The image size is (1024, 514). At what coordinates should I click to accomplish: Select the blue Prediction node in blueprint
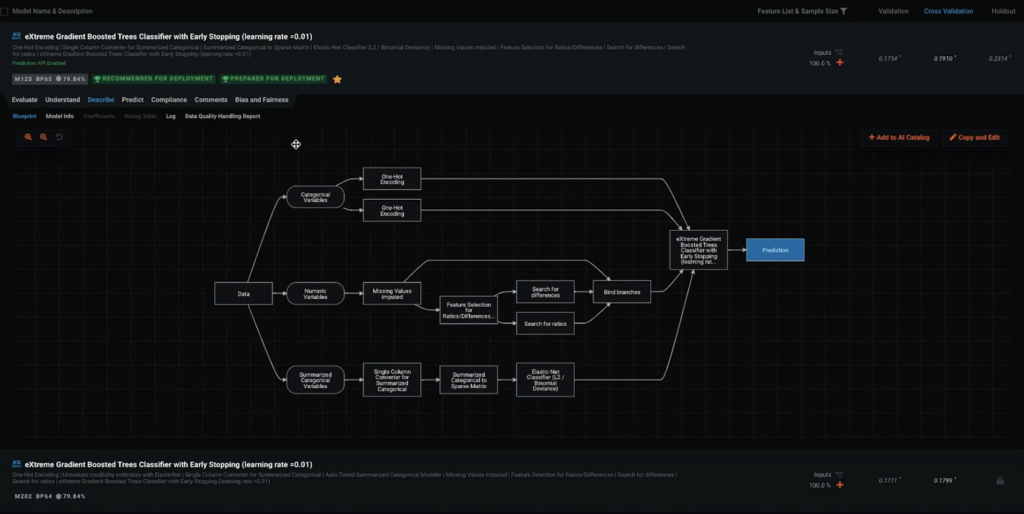[774, 250]
